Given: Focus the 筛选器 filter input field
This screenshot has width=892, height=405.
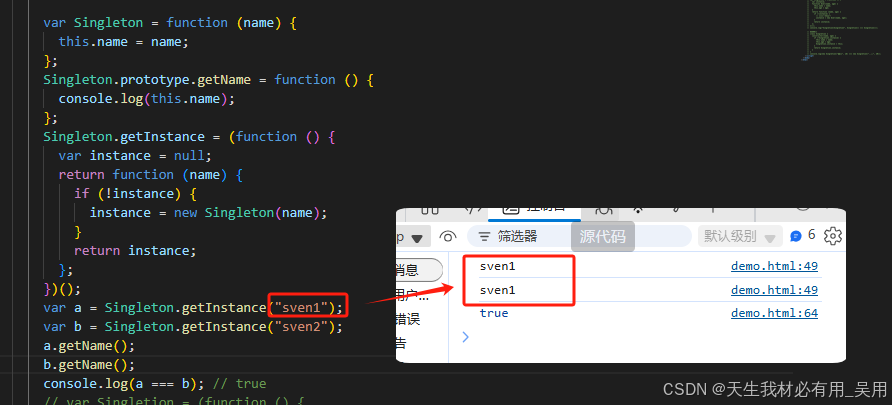Looking at the screenshot, I should tap(579, 236).
